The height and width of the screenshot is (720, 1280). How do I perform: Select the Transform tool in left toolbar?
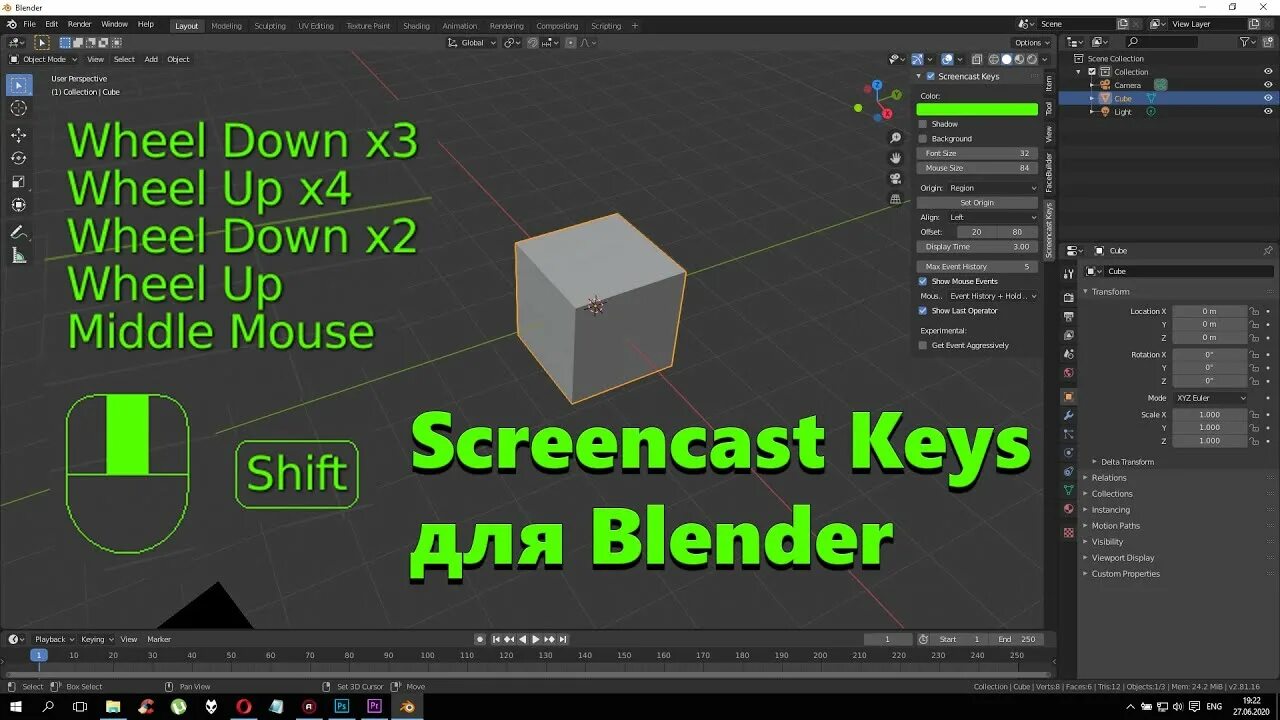19,204
